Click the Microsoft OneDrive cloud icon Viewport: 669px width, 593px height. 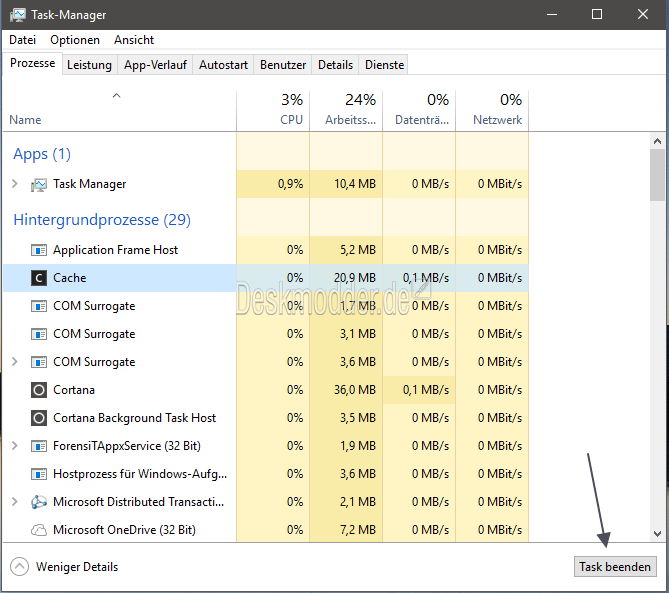(39, 530)
